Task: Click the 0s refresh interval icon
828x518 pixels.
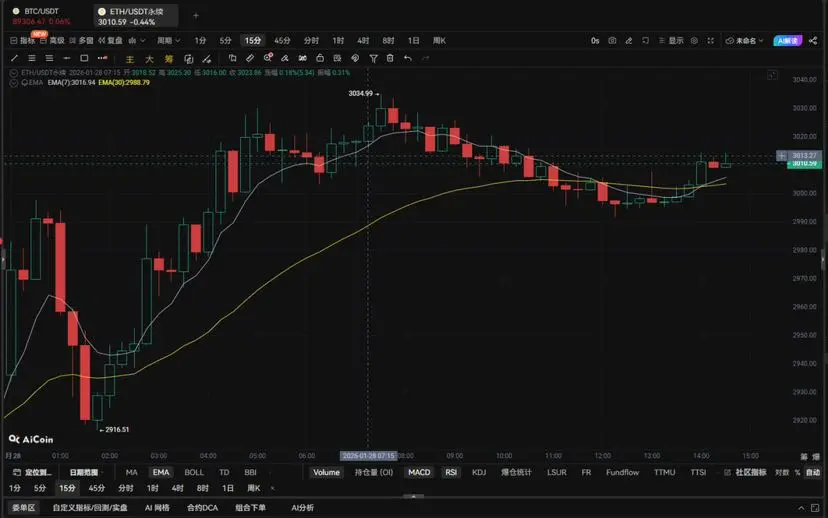Action: pos(595,41)
